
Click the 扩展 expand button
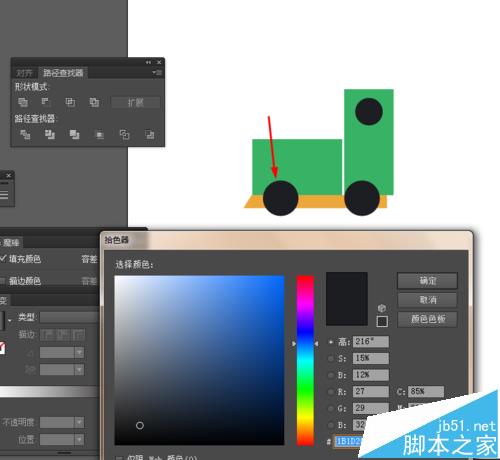pyautogui.click(x=136, y=102)
